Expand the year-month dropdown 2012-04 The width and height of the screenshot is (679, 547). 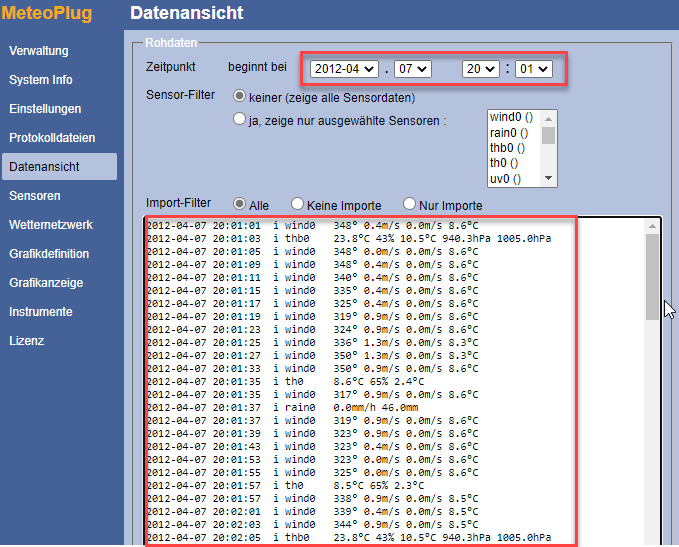[343, 69]
